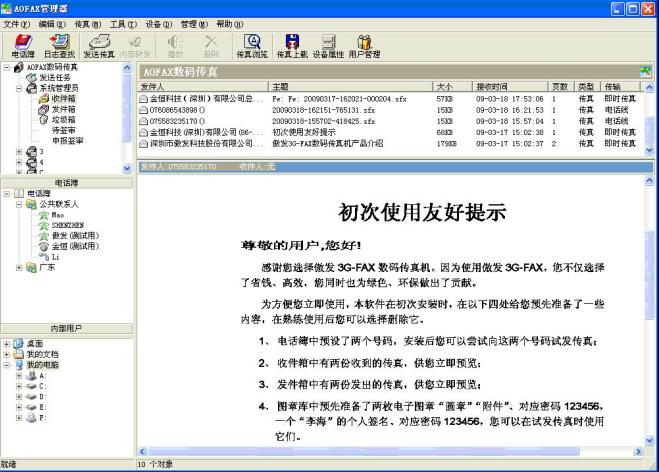Click the 我的文档 documents folder icon
This screenshot has width=659, height=472.
pyautogui.click(x=19, y=354)
